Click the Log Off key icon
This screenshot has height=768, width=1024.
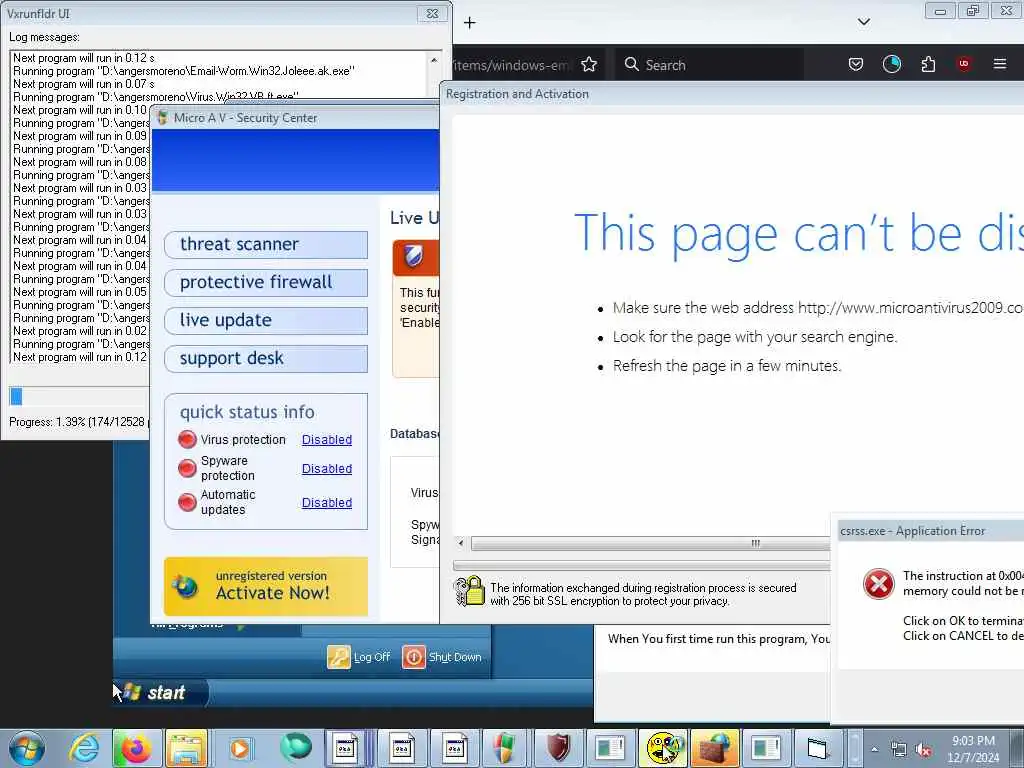pos(339,657)
